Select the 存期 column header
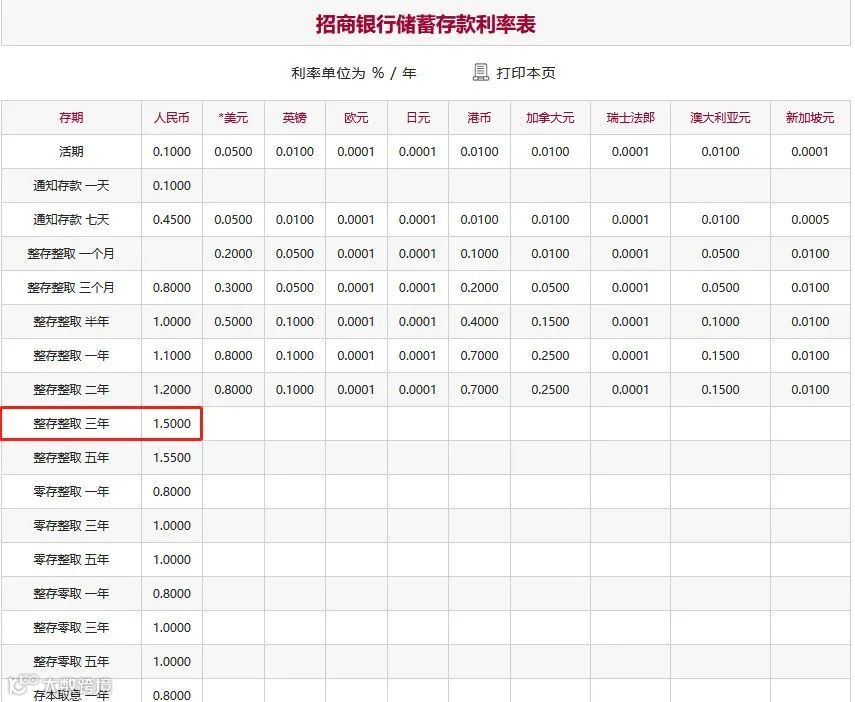This screenshot has height=702, width=855. [71, 118]
